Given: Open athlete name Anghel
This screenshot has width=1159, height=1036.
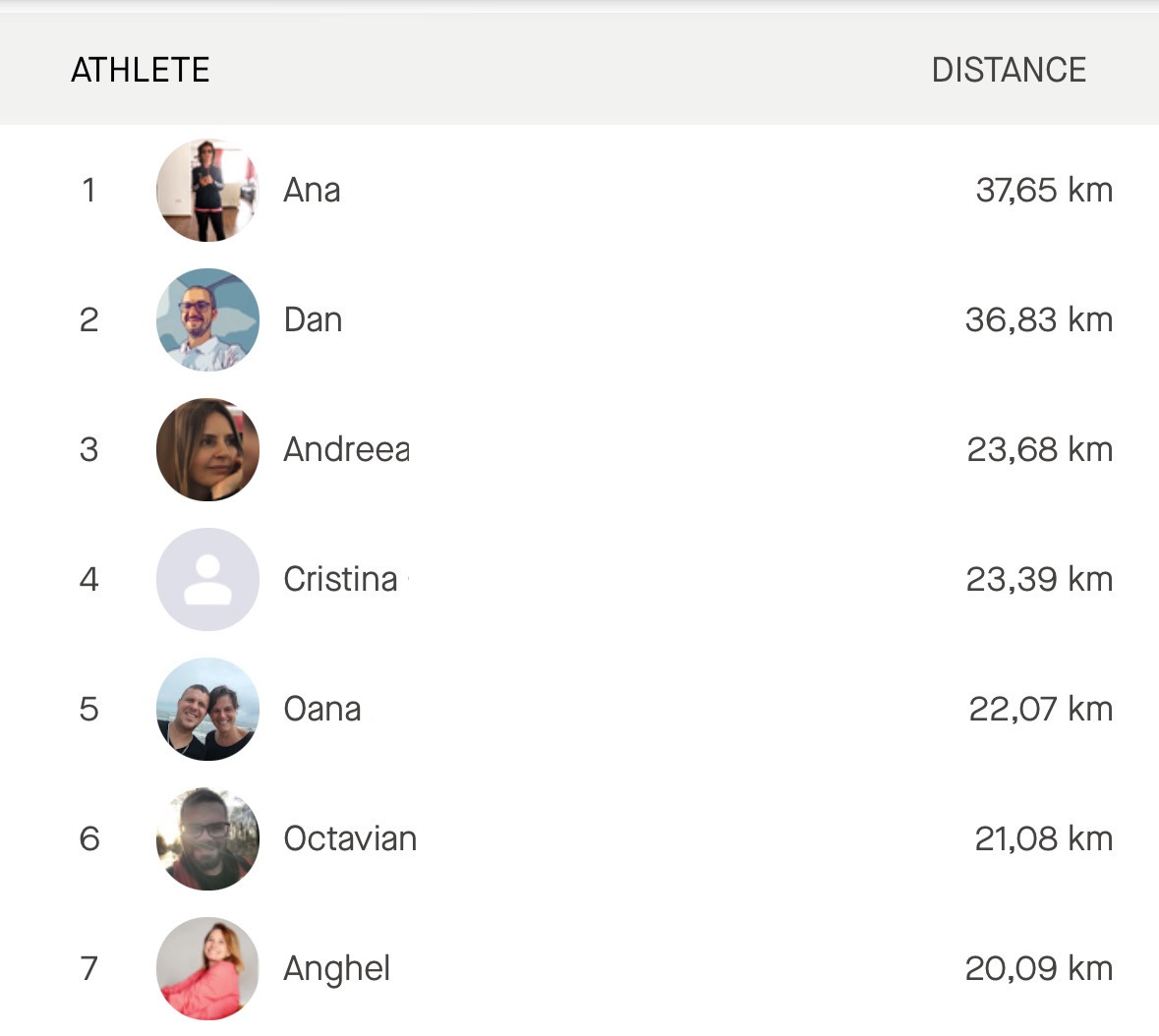Looking at the screenshot, I should (337, 969).
